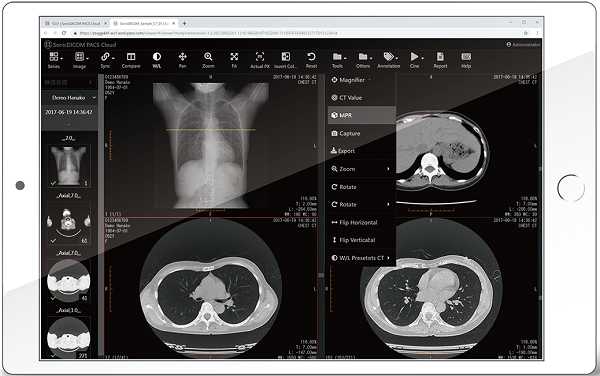Viewport: 600px width, 376px height.
Task: Select MPR in the Tools menu
Action: (362, 115)
